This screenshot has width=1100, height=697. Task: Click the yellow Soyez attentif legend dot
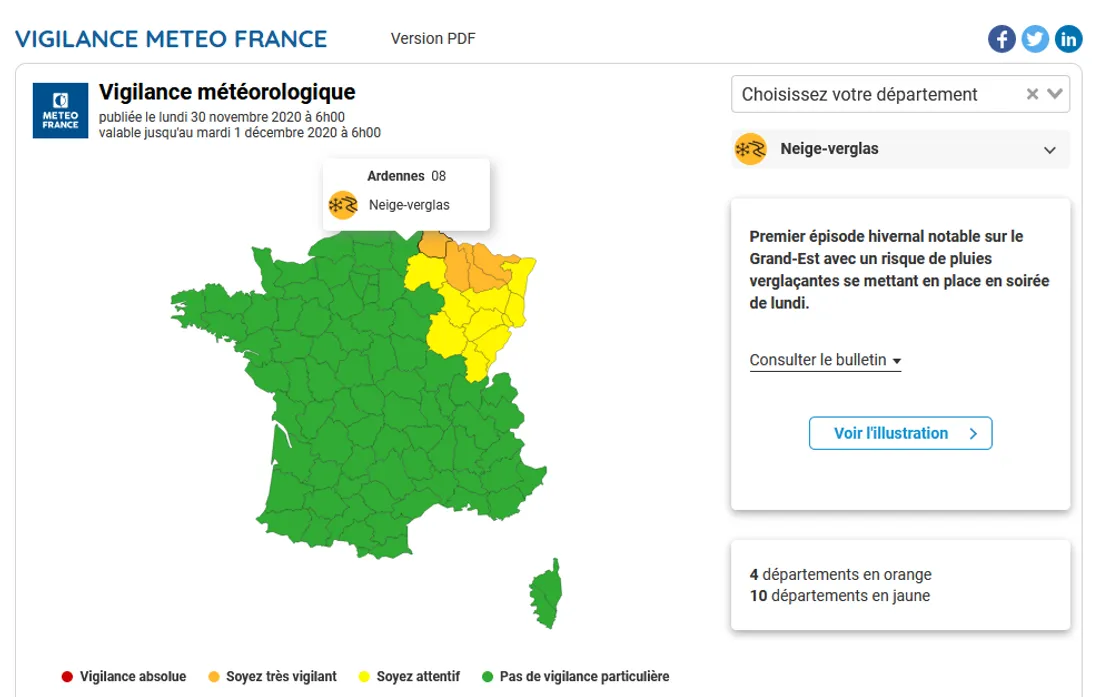pyautogui.click(x=362, y=676)
